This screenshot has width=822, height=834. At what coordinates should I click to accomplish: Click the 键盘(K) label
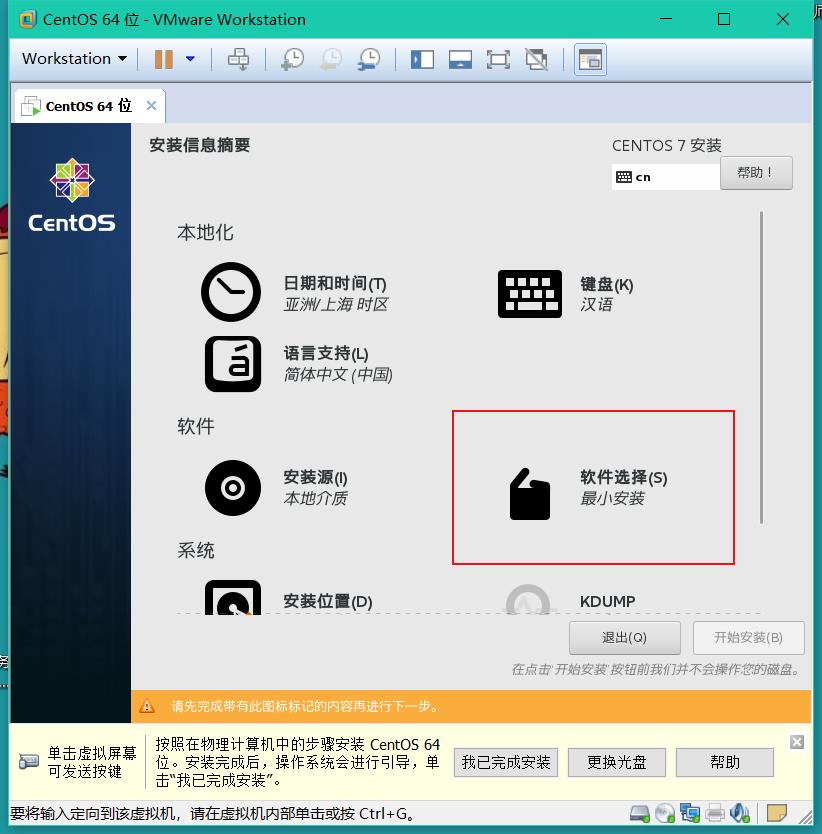tap(607, 285)
